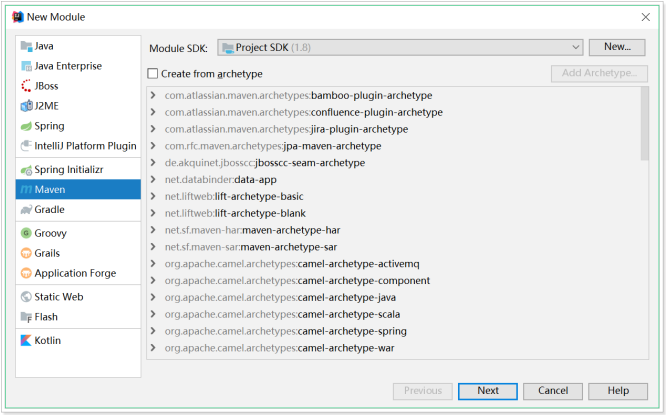The height and width of the screenshot is (416, 667).
Task: Choose the Kotlin module type icon
Action: pyautogui.click(x=26, y=340)
